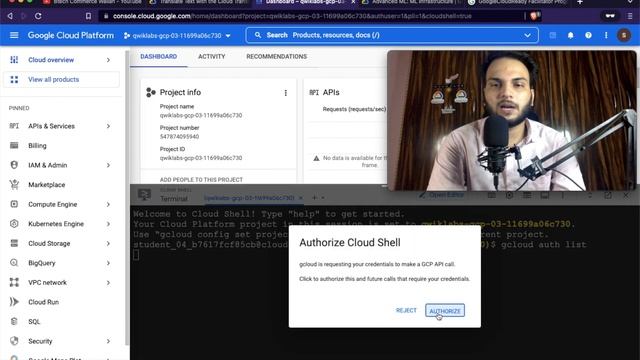Click the Compute Engine chip icon

14,204
